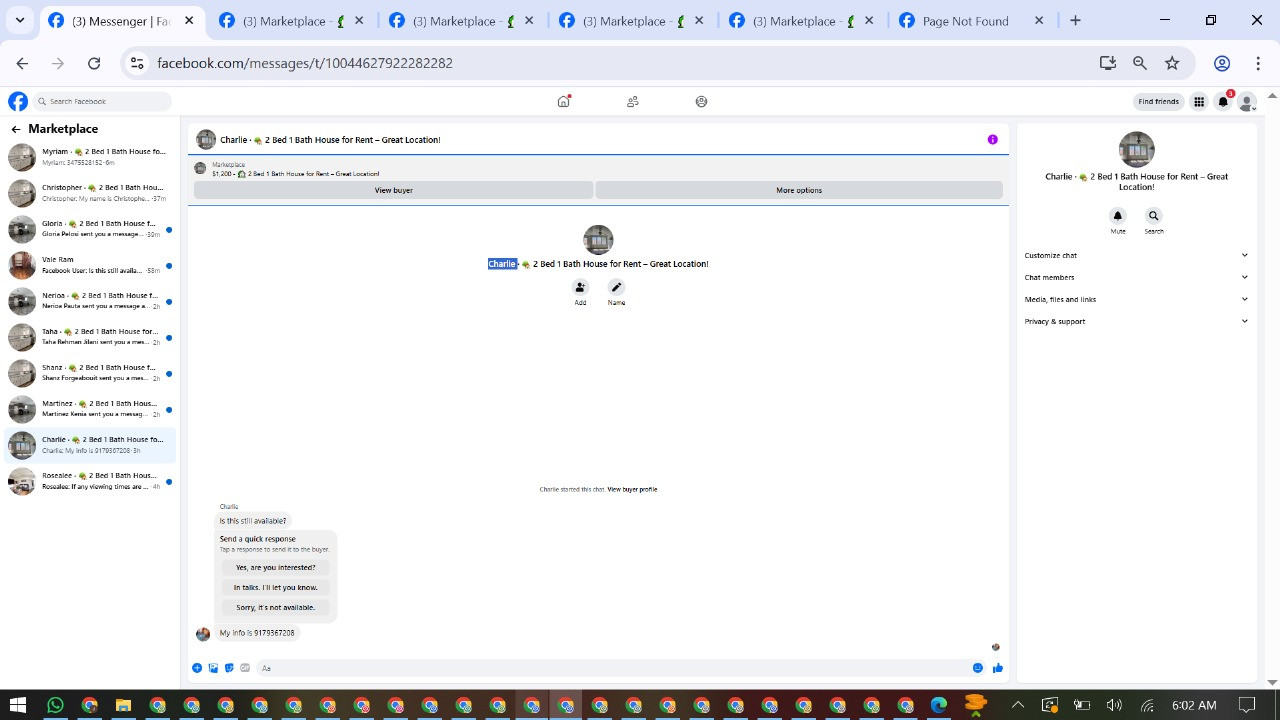Open the Christopher conversation
Screen dimensions: 1280x720
click(x=90, y=193)
